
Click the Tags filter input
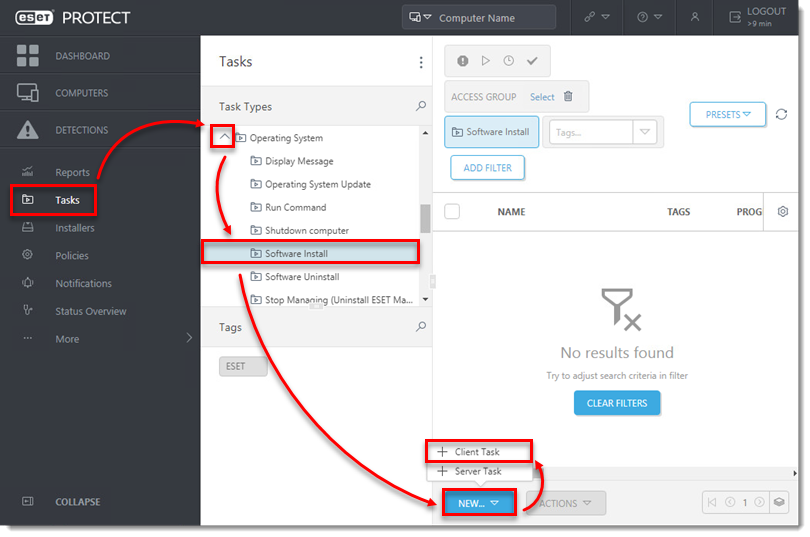coord(591,132)
